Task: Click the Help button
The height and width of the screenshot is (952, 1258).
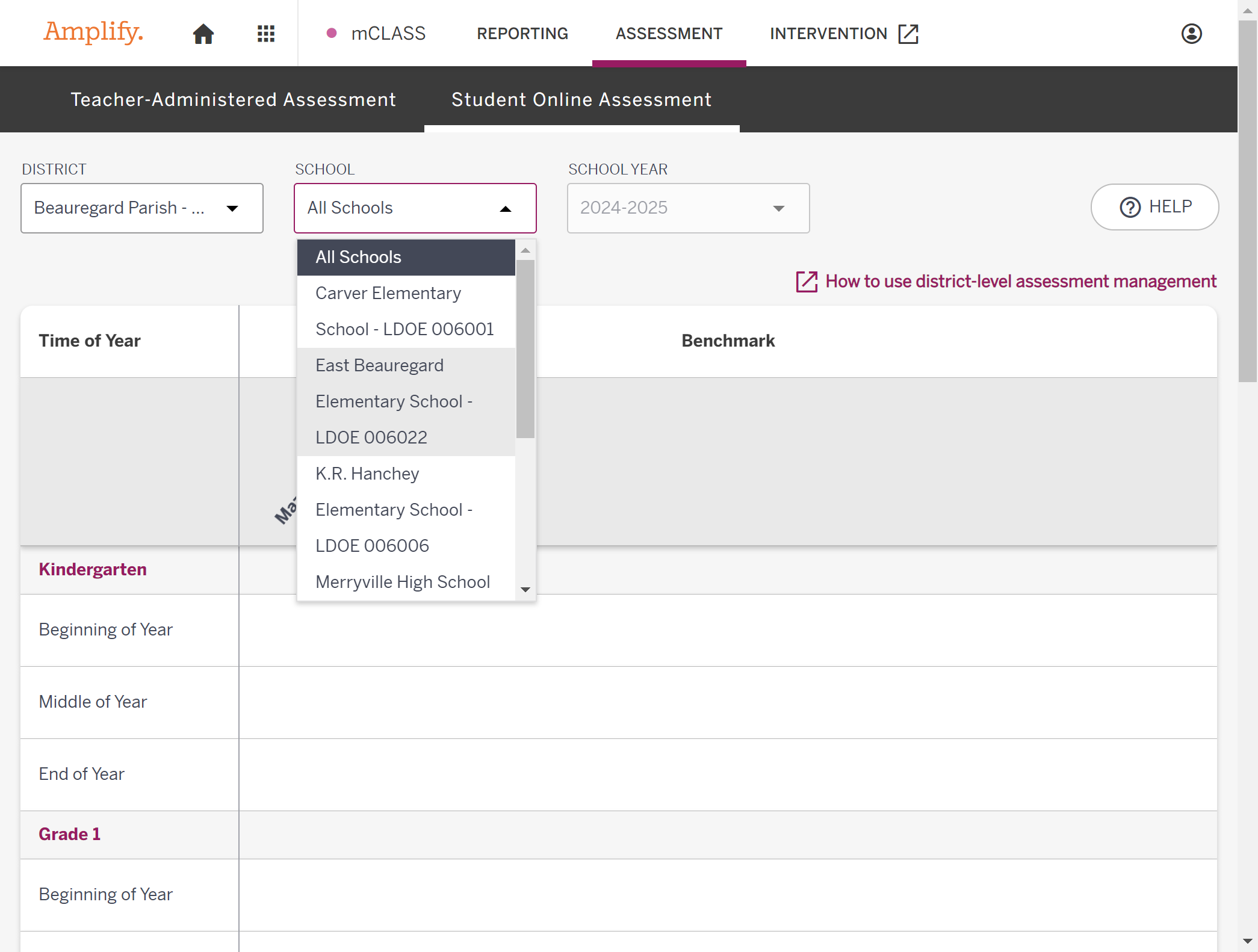Action: (1154, 207)
